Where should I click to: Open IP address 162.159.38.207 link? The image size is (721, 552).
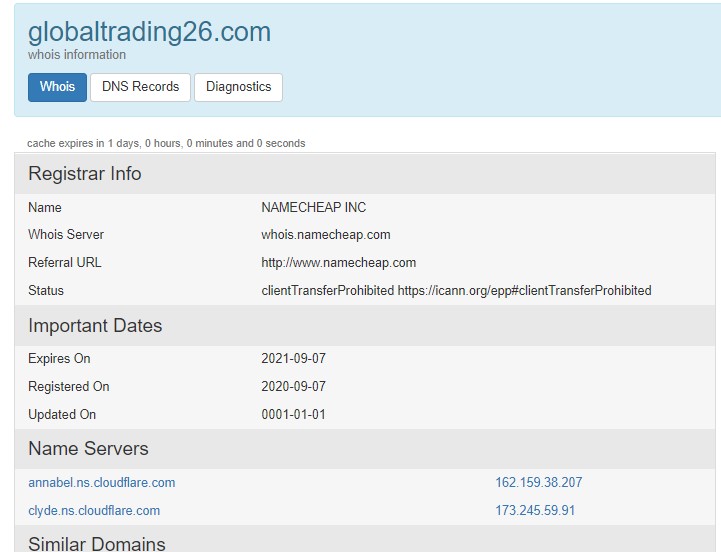[x=538, y=483]
